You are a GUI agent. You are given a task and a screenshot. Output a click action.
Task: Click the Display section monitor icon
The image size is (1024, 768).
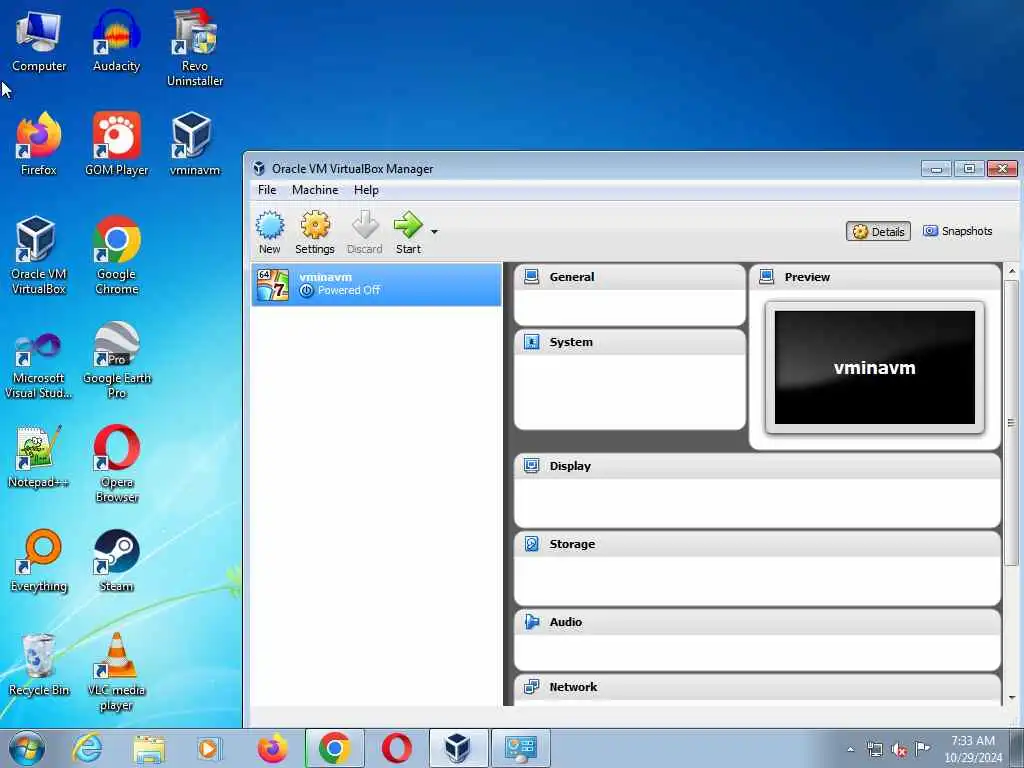(x=532, y=466)
